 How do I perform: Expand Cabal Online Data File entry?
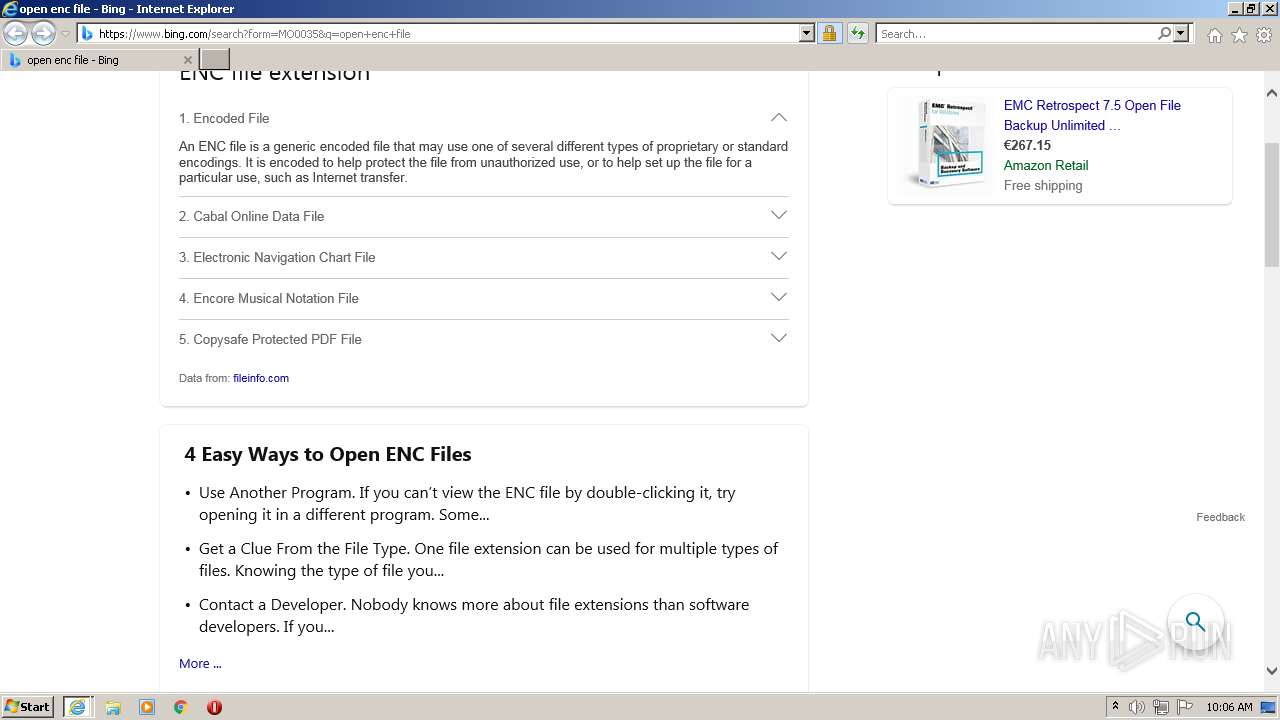click(x=779, y=215)
